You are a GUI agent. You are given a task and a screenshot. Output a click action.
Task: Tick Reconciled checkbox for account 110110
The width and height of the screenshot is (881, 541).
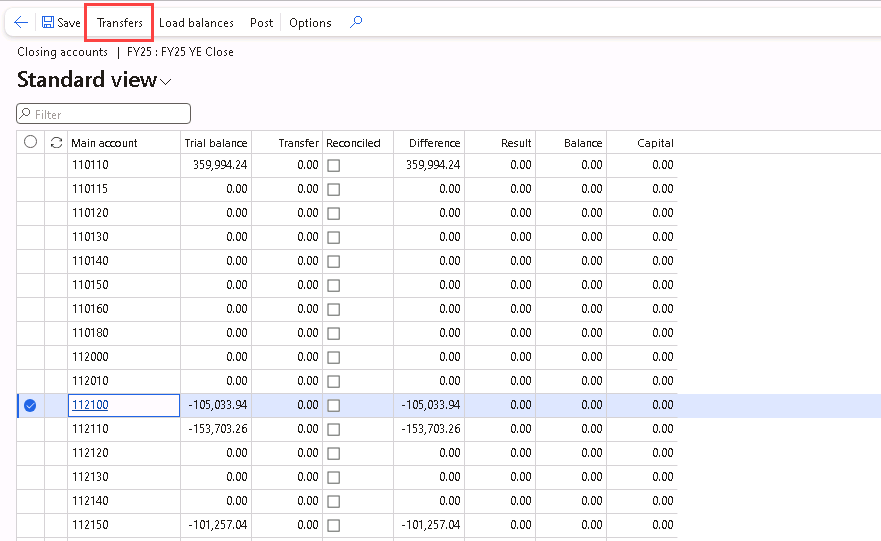tap(333, 166)
